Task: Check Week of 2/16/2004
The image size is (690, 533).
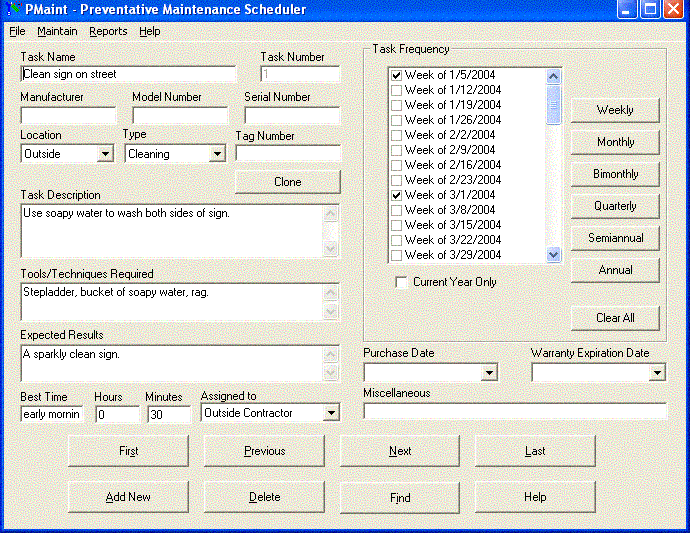Action: click(x=396, y=165)
